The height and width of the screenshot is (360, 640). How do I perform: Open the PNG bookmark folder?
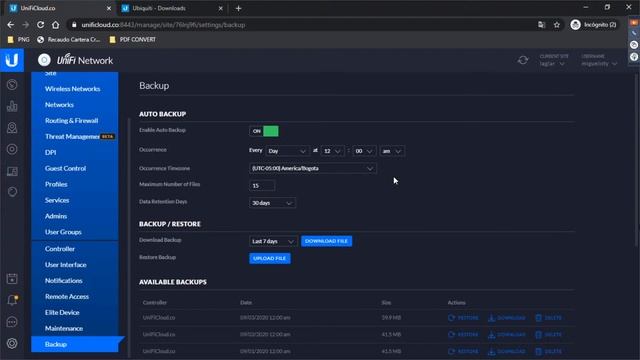point(19,40)
